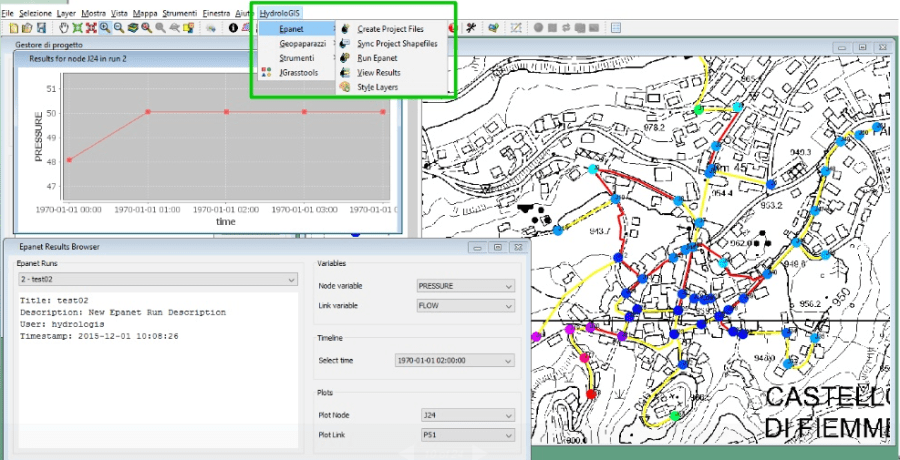
Task: Click the wrench tools toolbar icon
Action: 472,28
